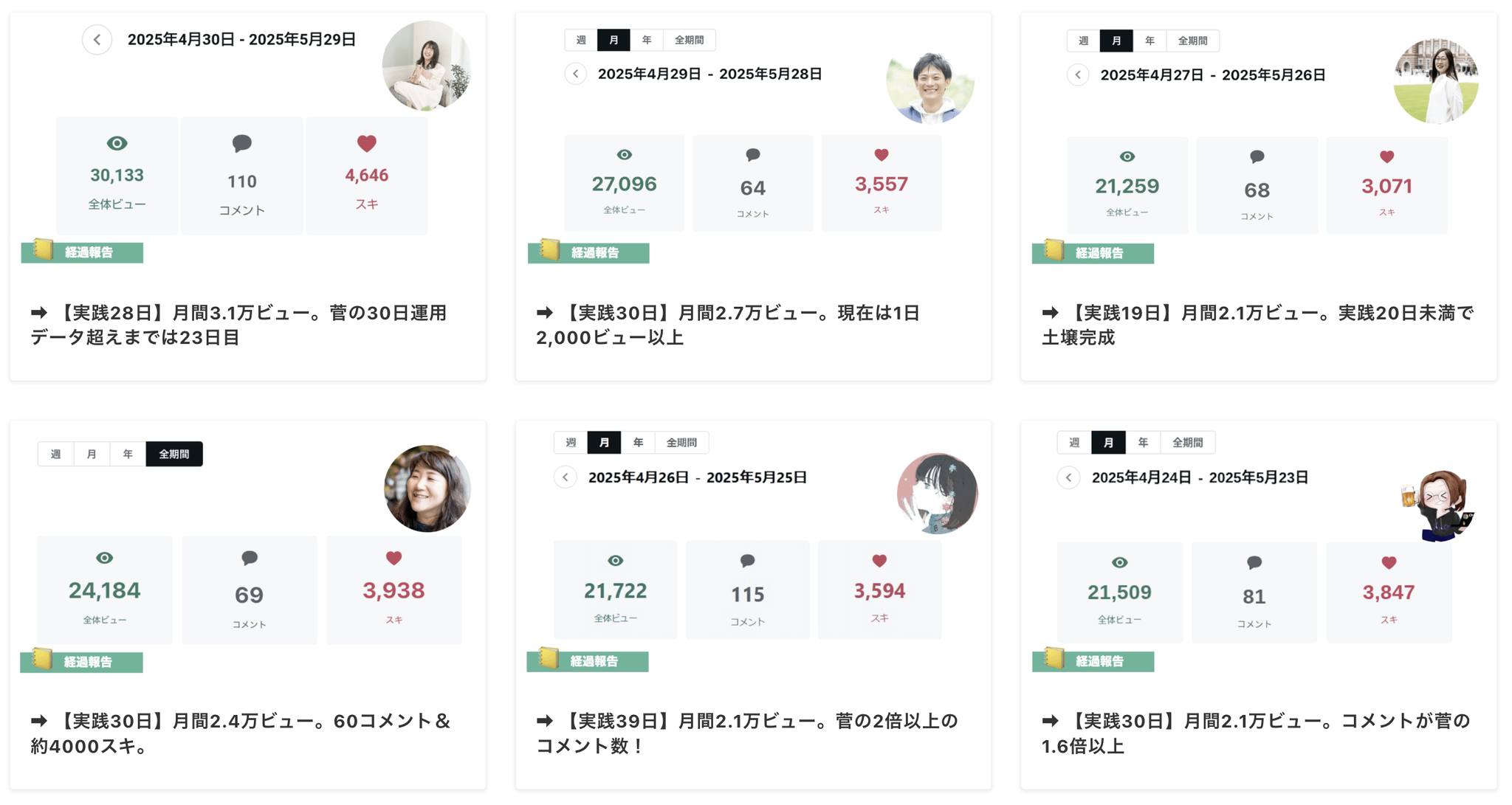Click the comment bubble above 115 comments

(x=747, y=562)
